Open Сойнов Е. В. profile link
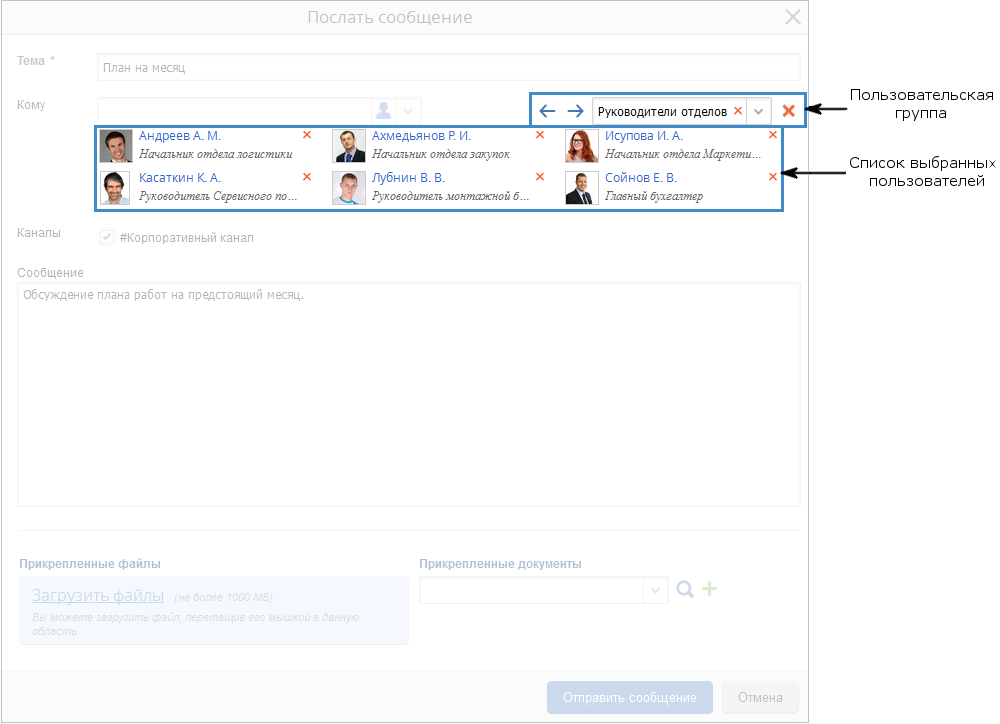This screenshot has height=724, width=1000. point(640,178)
